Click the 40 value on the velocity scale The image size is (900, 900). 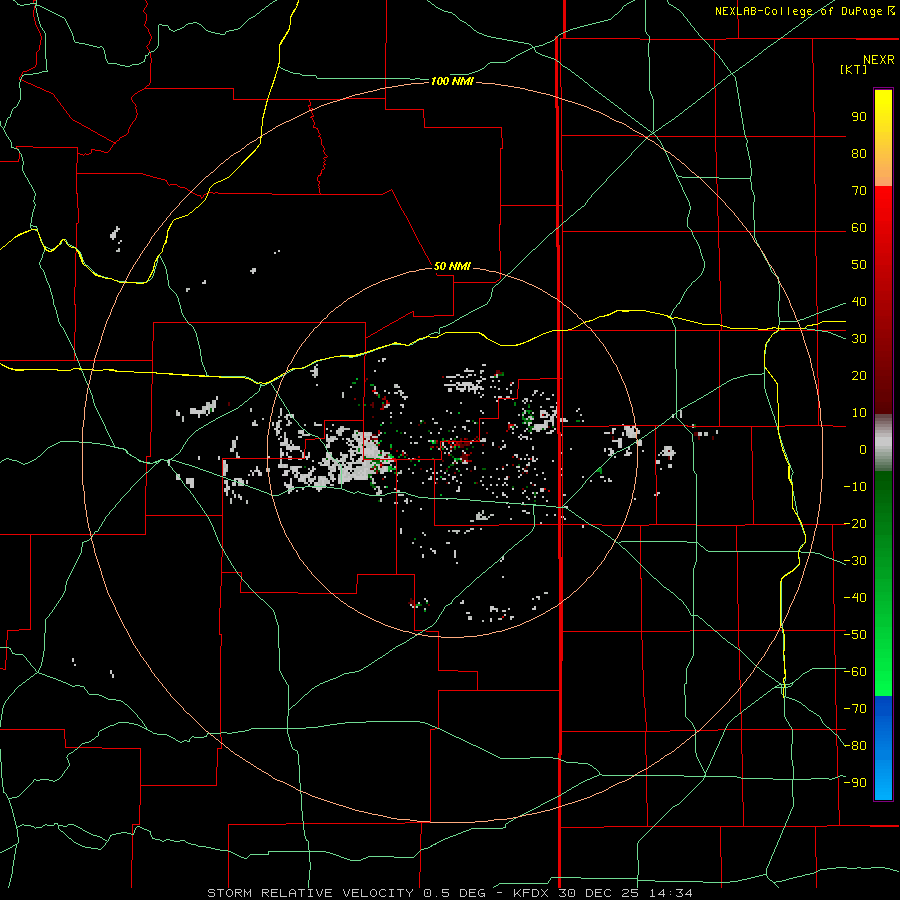[859, 301]
